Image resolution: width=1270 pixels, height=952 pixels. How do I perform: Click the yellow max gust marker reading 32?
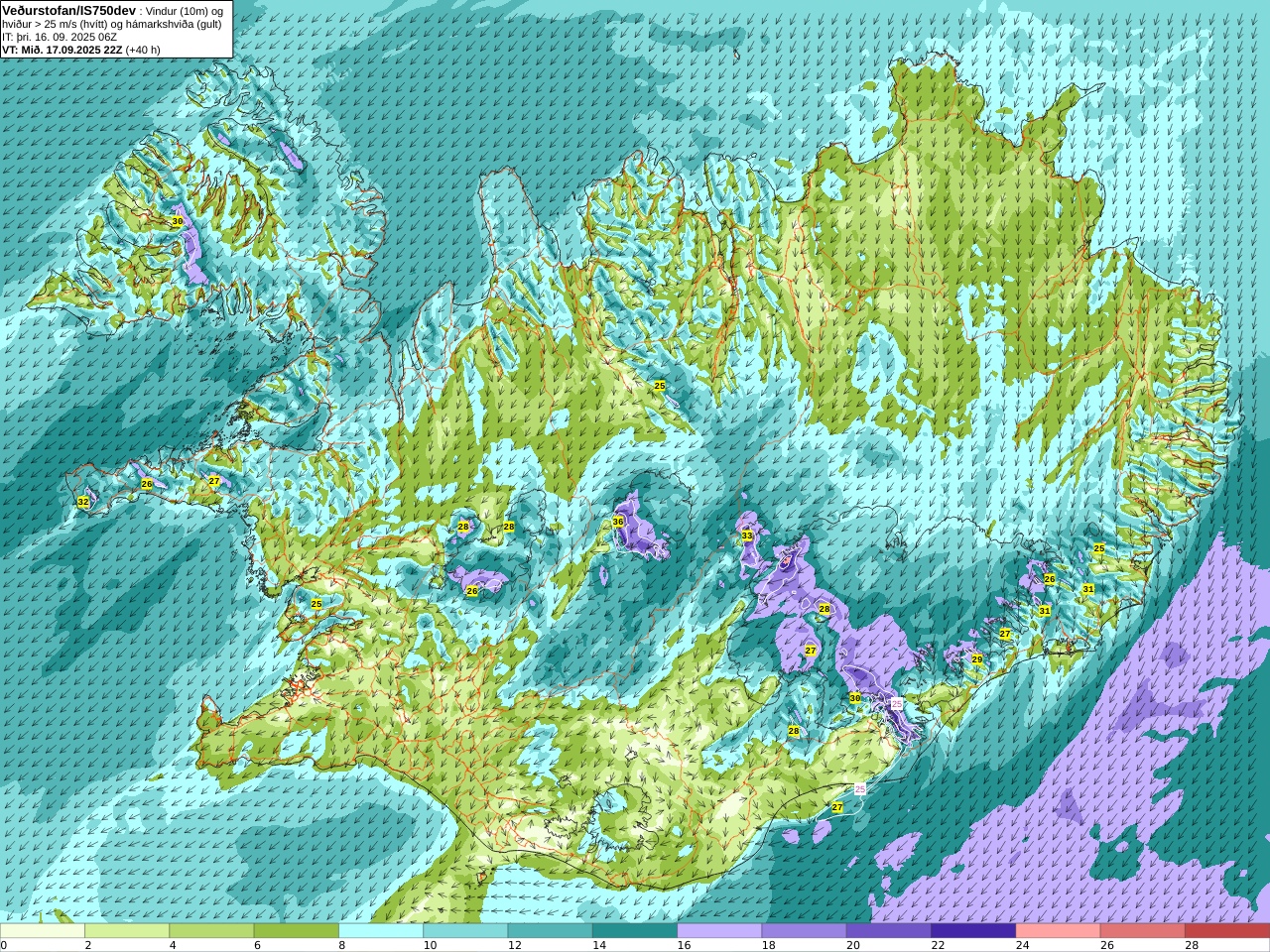click(x=83, y=503)
